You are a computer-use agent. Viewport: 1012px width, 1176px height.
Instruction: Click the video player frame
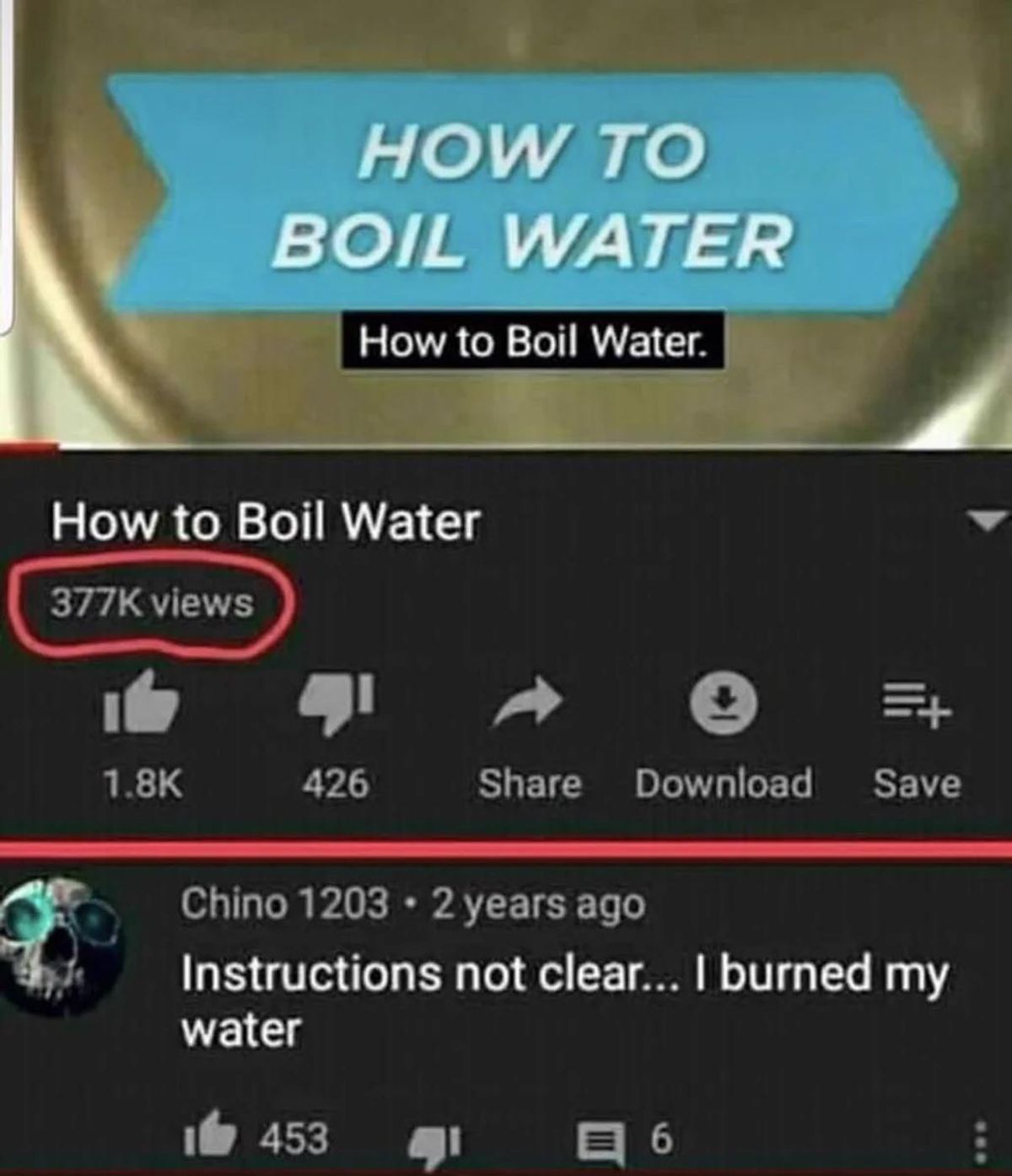[x=506, y=221]
